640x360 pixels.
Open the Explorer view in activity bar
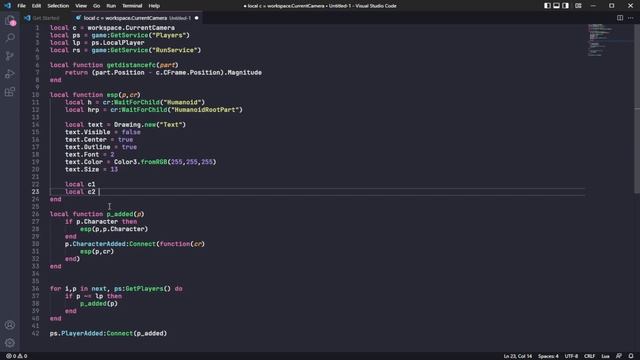pyautogui.click(x=10, y=20)
